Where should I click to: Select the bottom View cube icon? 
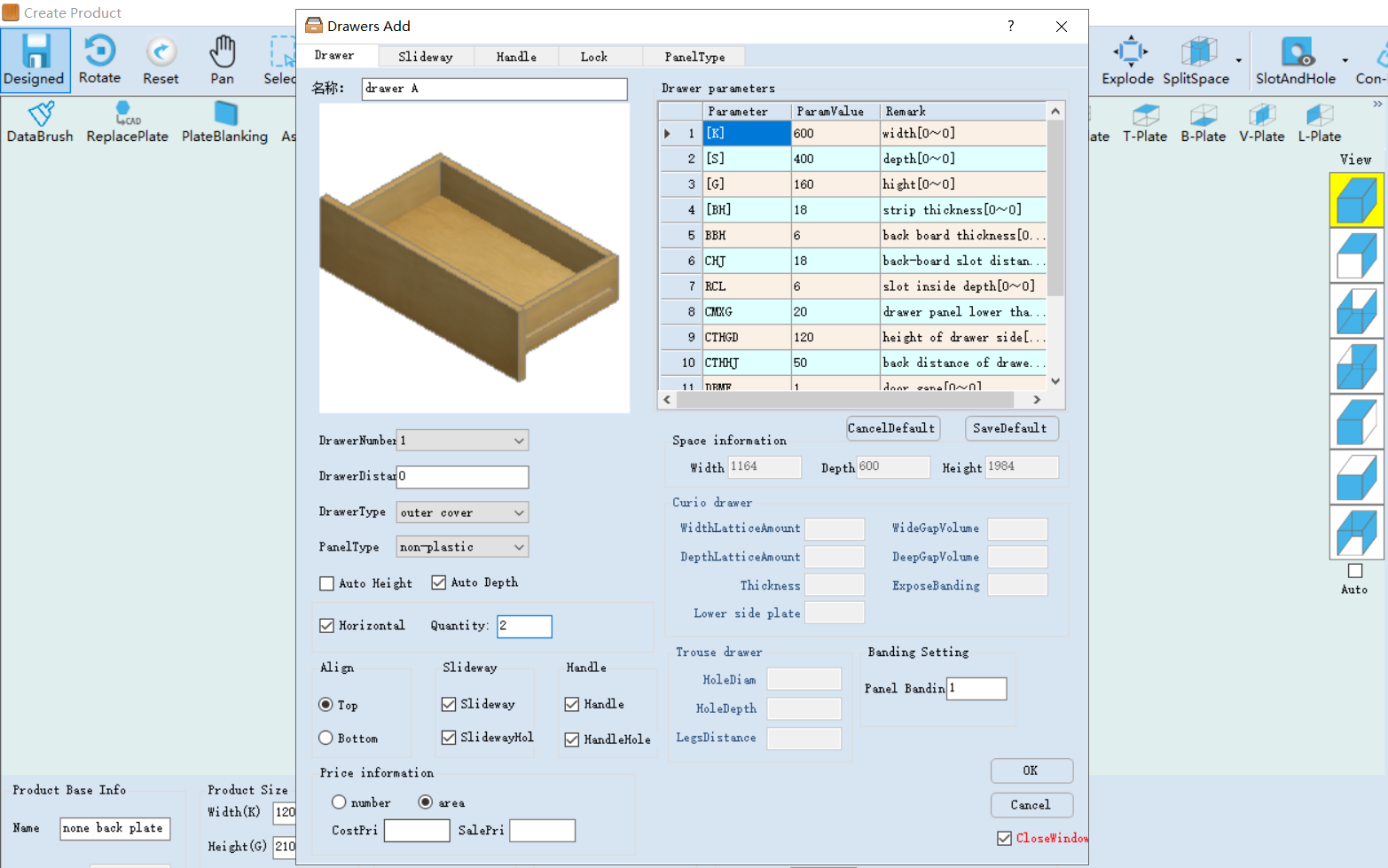point(1356,533)
